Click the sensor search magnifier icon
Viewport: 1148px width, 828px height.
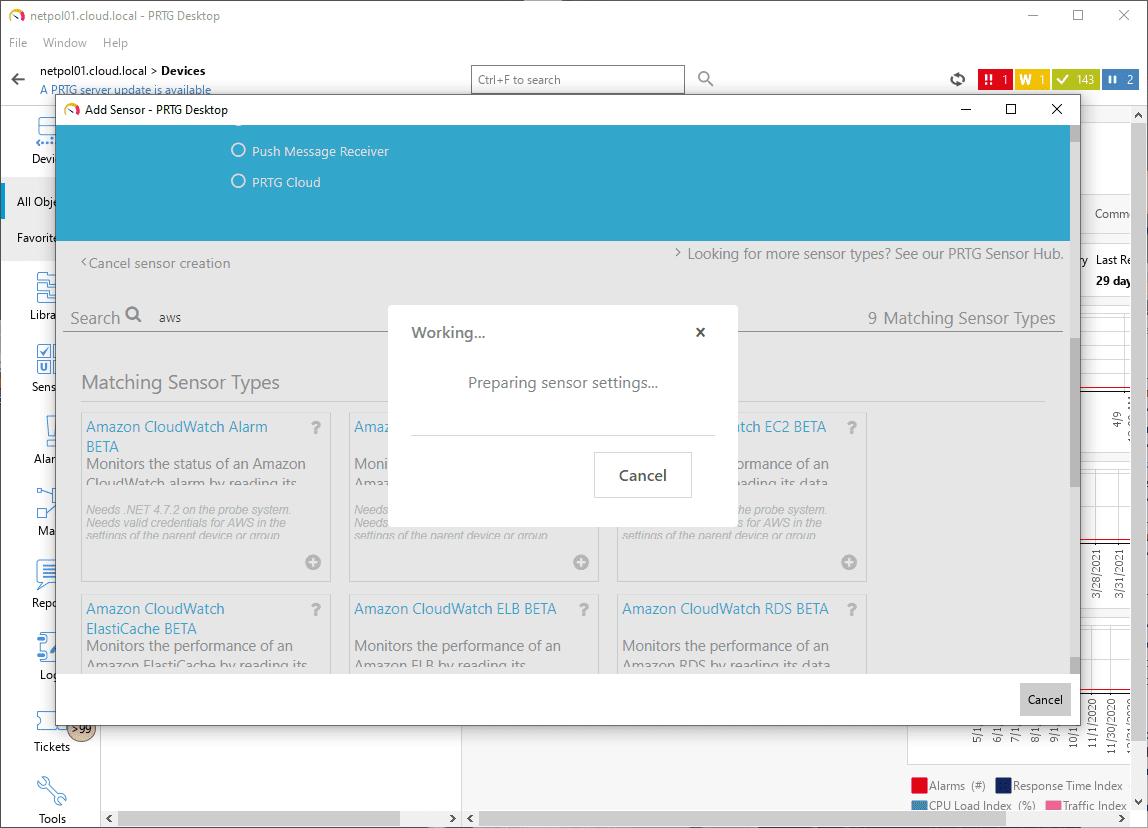pos(133,315)
